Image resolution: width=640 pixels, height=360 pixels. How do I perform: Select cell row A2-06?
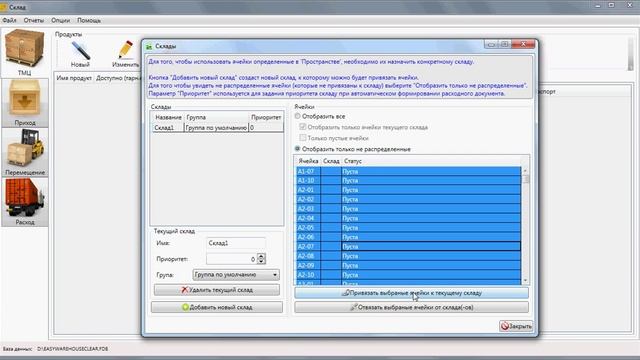coord(408,237)
